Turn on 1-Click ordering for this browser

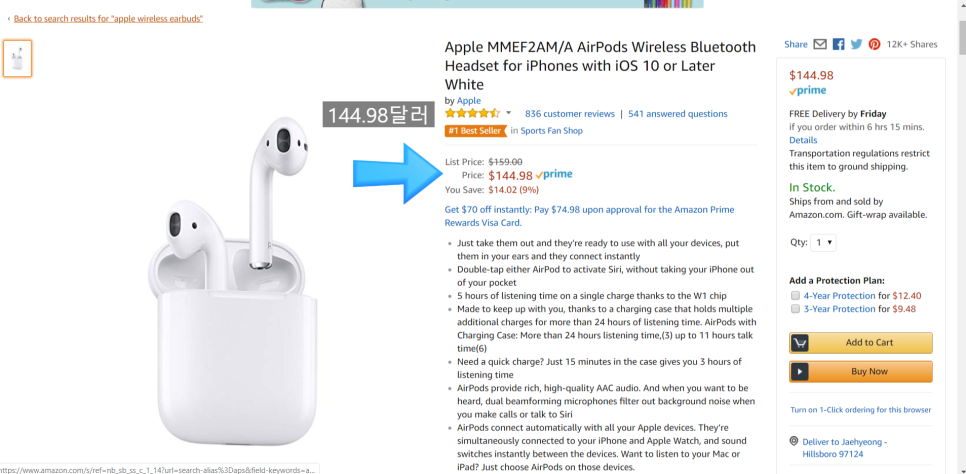tap(860, 410)
